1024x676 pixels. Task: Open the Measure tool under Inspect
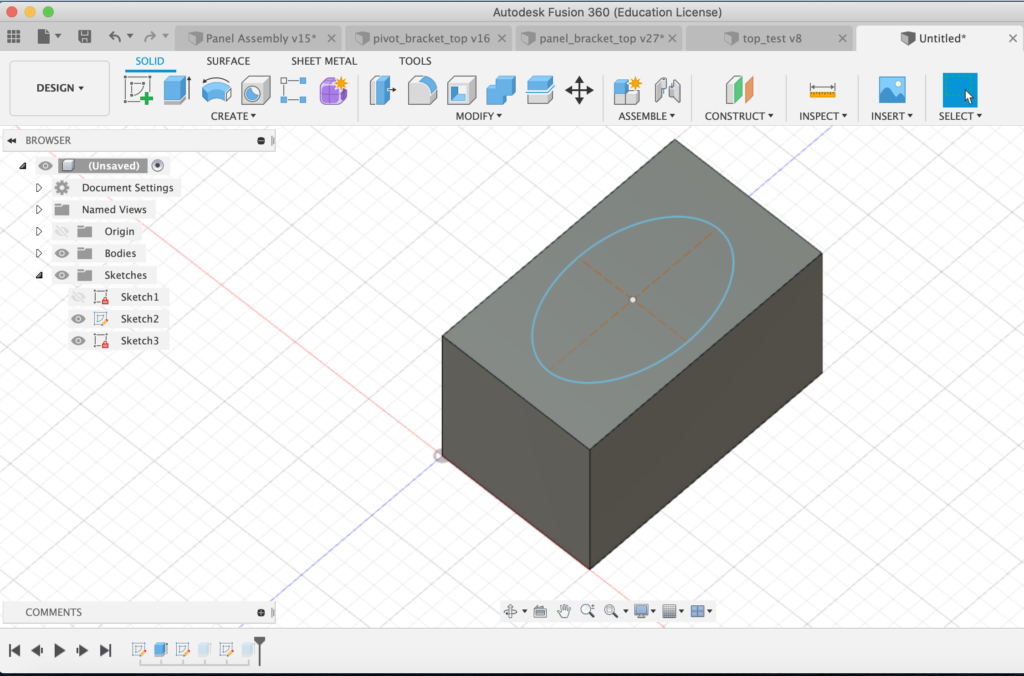tap(822, 91)
